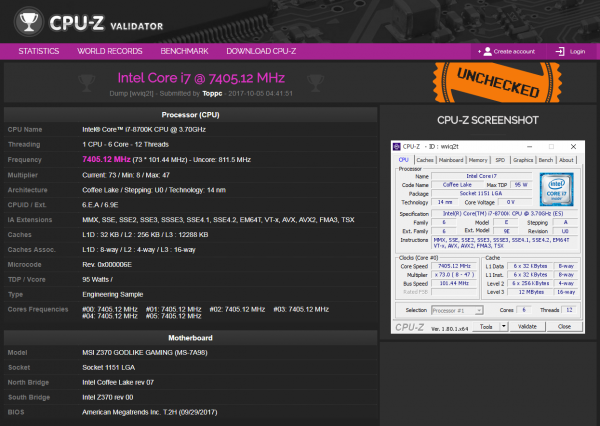Click the CPU-Z VALIDATOR site title
The height and width of the screenshot is (426, 600).
pyautogui.click(x=106, y=23)
